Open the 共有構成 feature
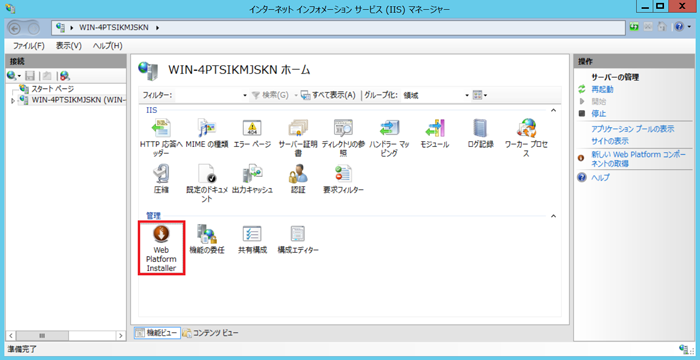Screen dimensions: 700x360 (252, 239)
